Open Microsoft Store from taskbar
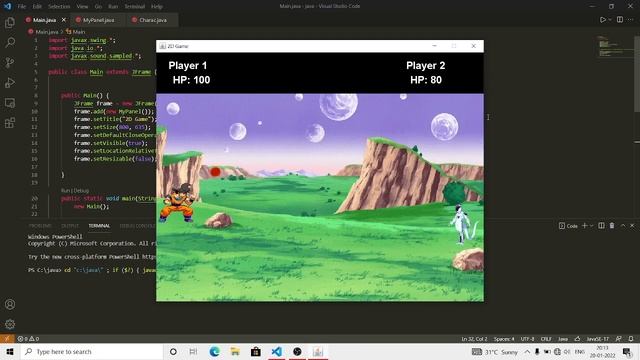Viewport: 640px width, 360px height. coord(256,351)
